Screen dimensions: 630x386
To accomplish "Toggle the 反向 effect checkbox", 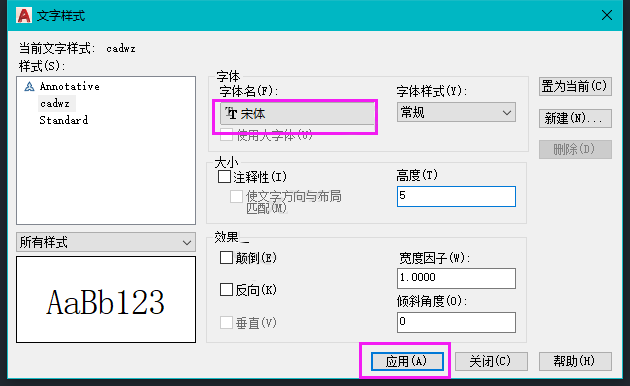I will pyautogui.click(x=226, y=290).
